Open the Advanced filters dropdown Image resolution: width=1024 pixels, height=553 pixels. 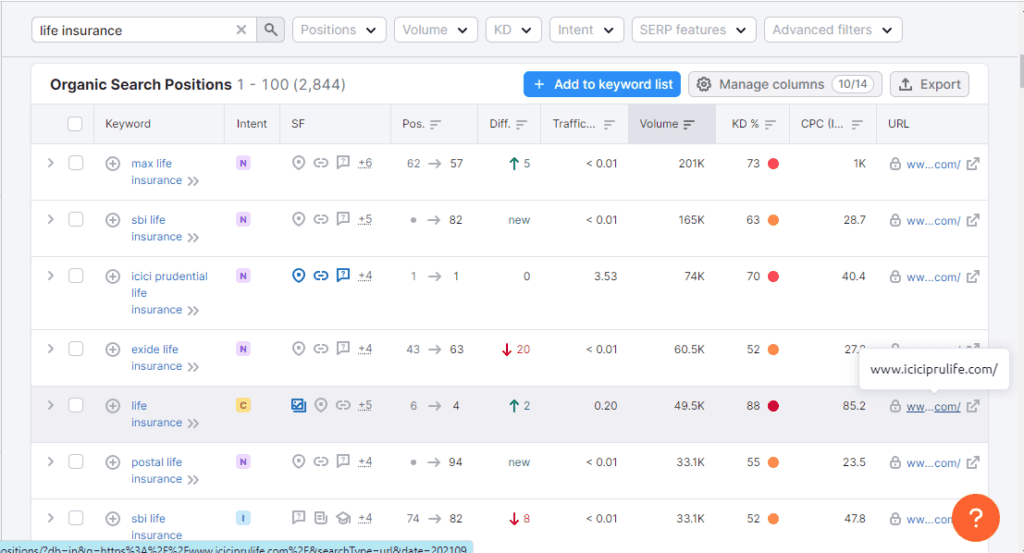(x=833, y=30)
